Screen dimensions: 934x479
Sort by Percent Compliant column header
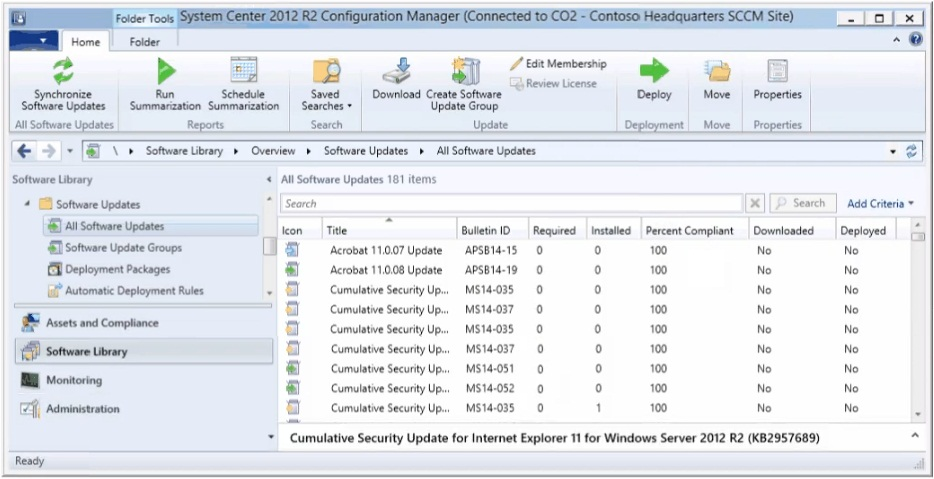tap(690, 231)
